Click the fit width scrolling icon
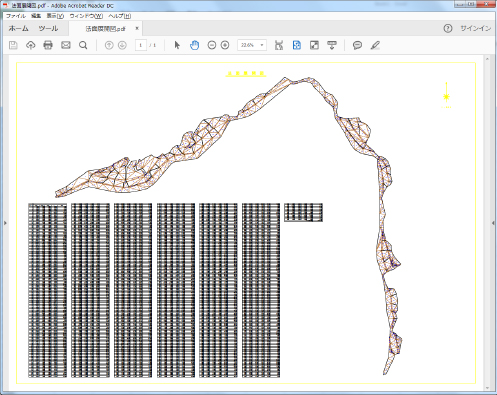The height and width of the screenshot is (395, 497). (279, 45)
